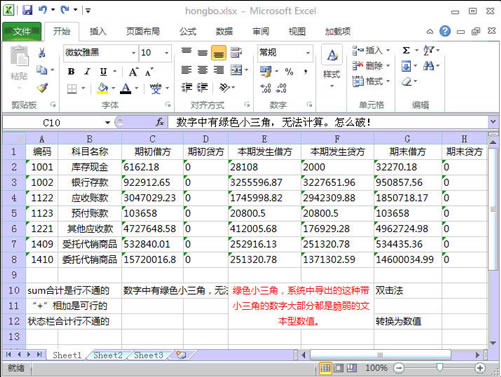
Task: Open the font name dropdown 微软雅黑
Action: [133, 53]
